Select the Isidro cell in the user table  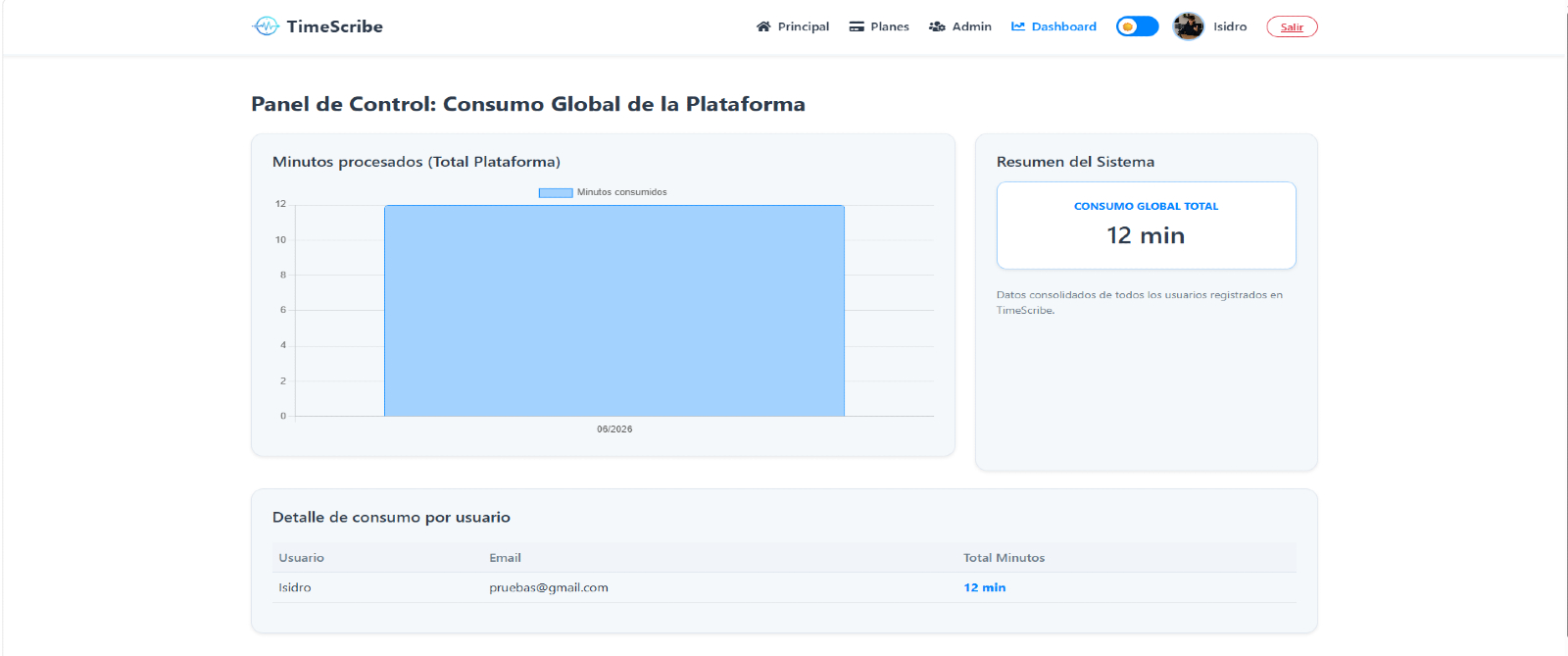295,587
